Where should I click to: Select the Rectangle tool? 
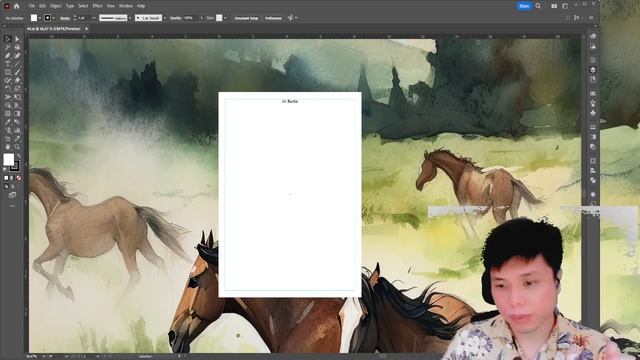click(8, 72)
